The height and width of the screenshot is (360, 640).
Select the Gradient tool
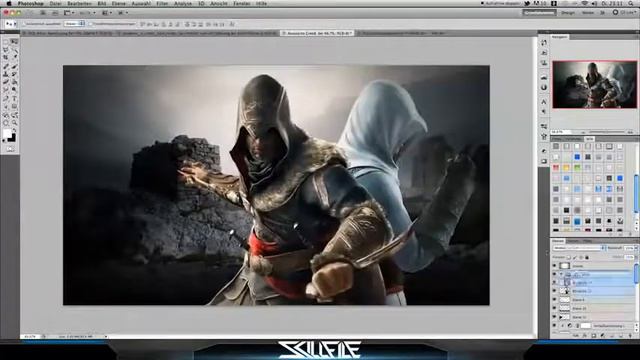14,82
